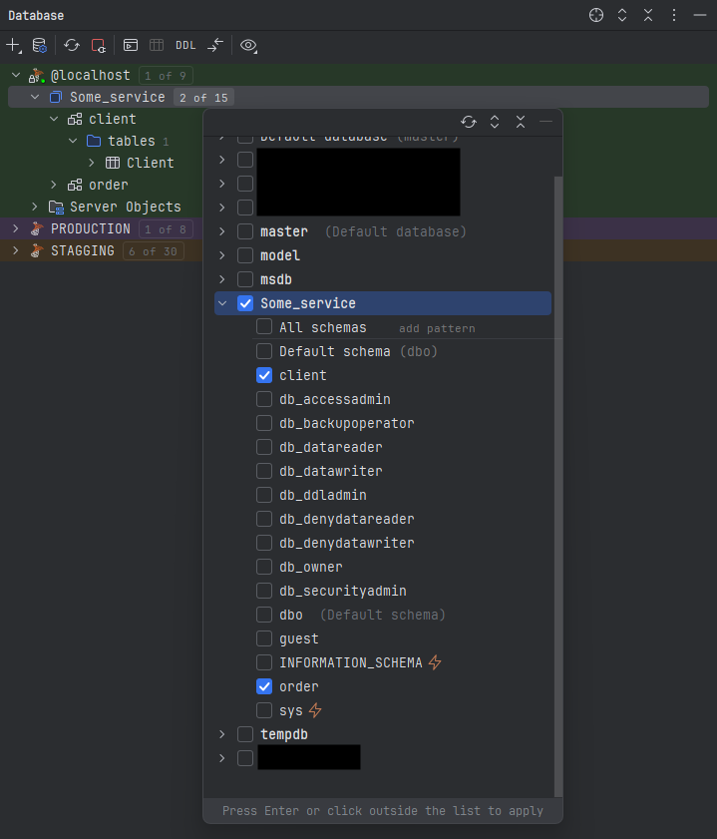Select the INFORMATION_SCHEMA row text
This screenshot has height=839, width=717.
350,663
